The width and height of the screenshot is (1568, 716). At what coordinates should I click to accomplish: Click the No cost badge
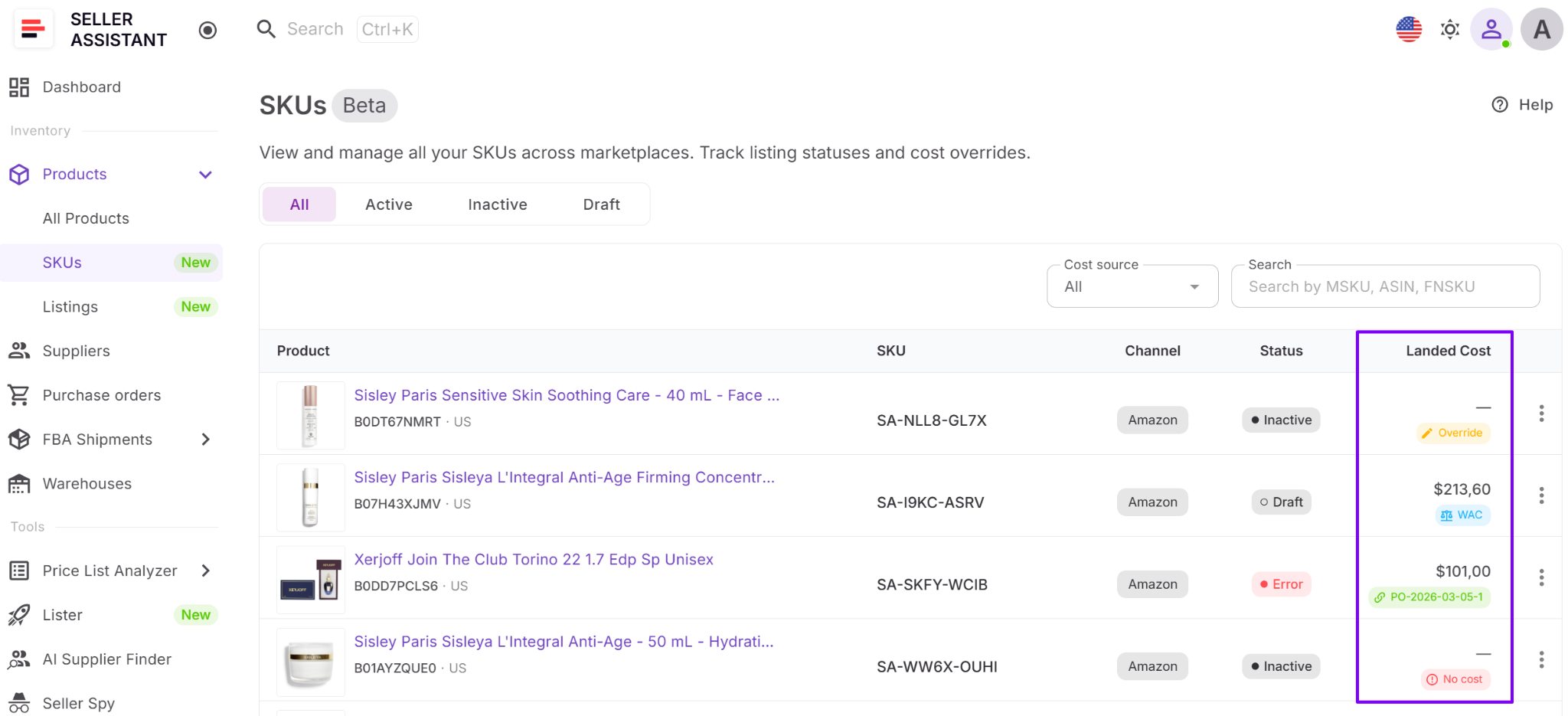(x=1455, y=679)
